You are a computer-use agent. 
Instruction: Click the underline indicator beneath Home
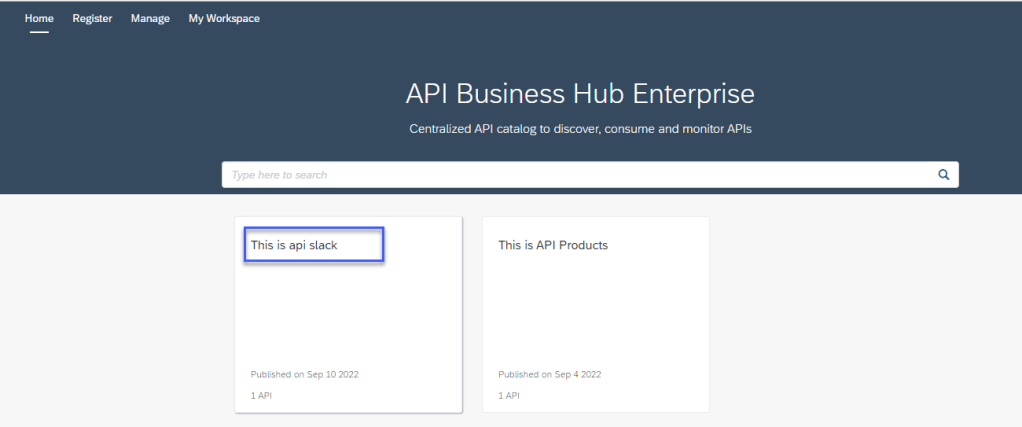(x=39, y=31)
